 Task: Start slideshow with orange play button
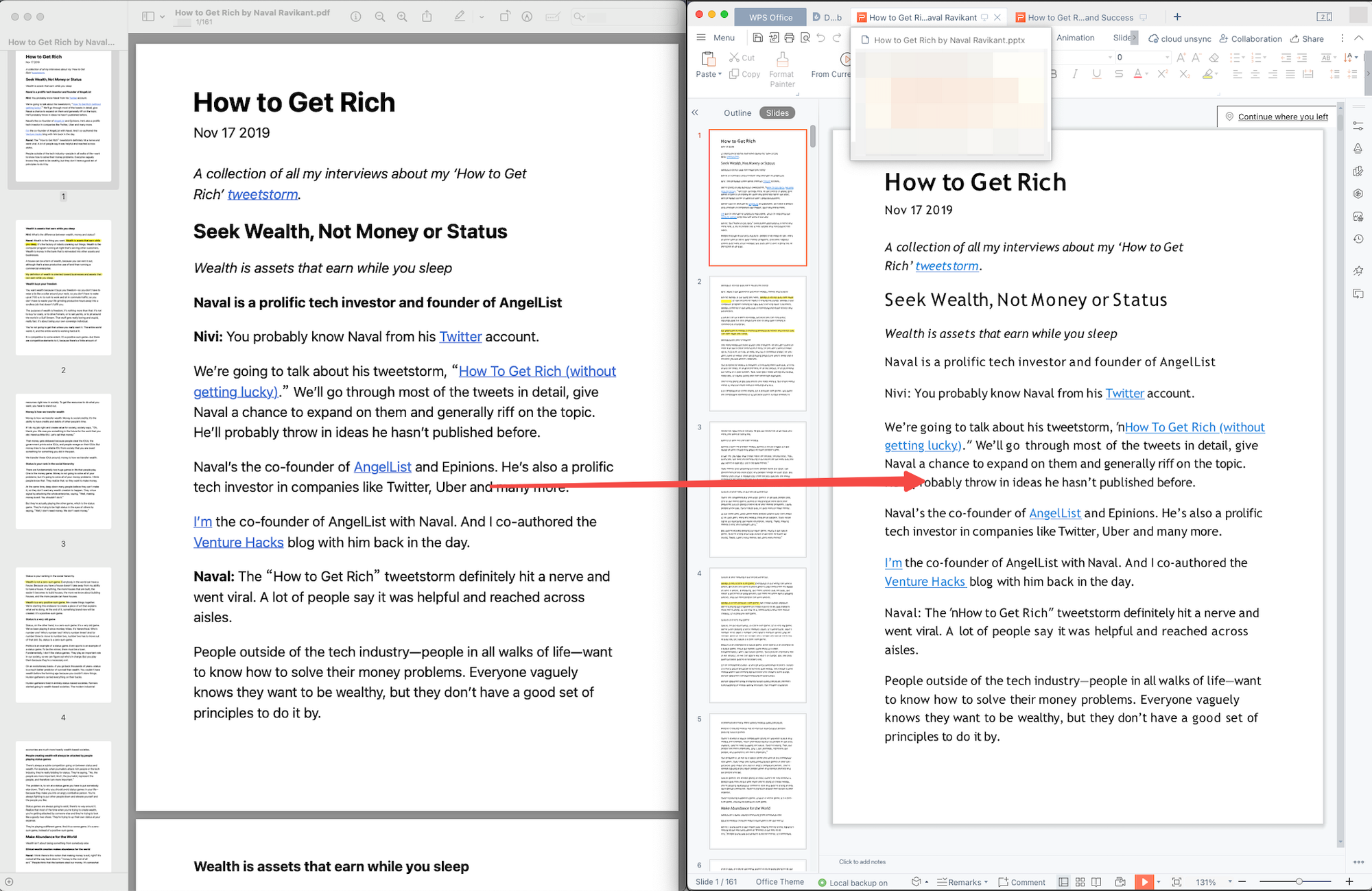coord(1144,882)
